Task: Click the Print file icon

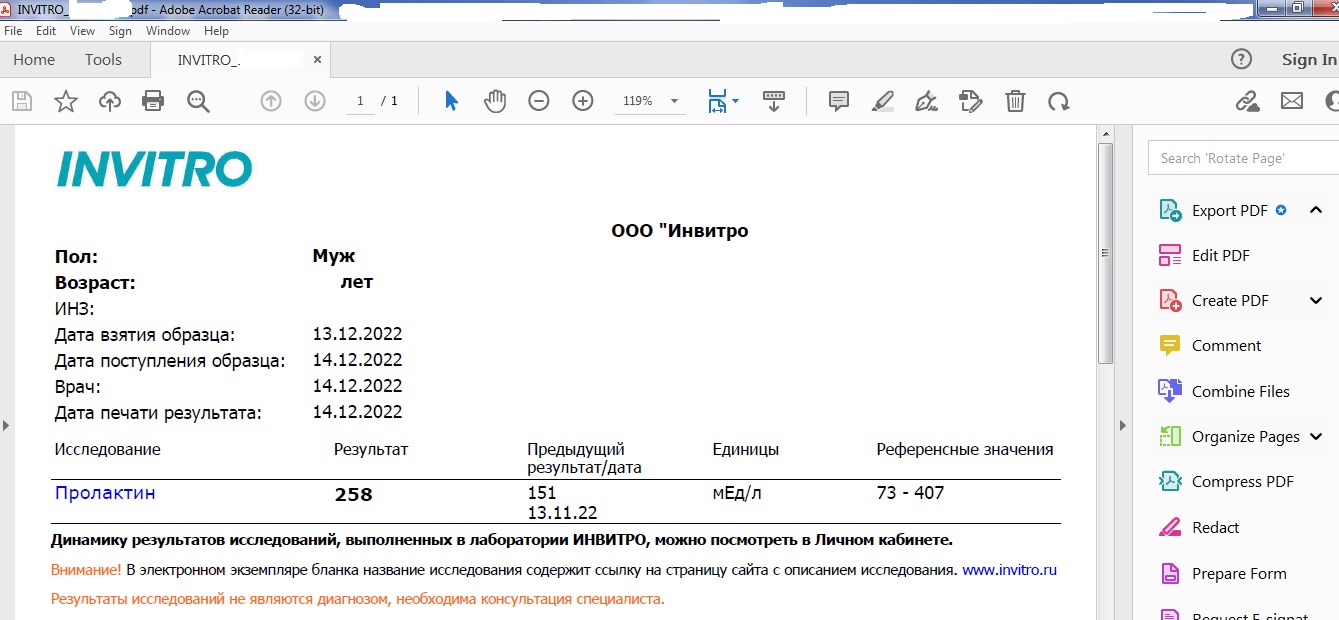Action: click(153, 101)
